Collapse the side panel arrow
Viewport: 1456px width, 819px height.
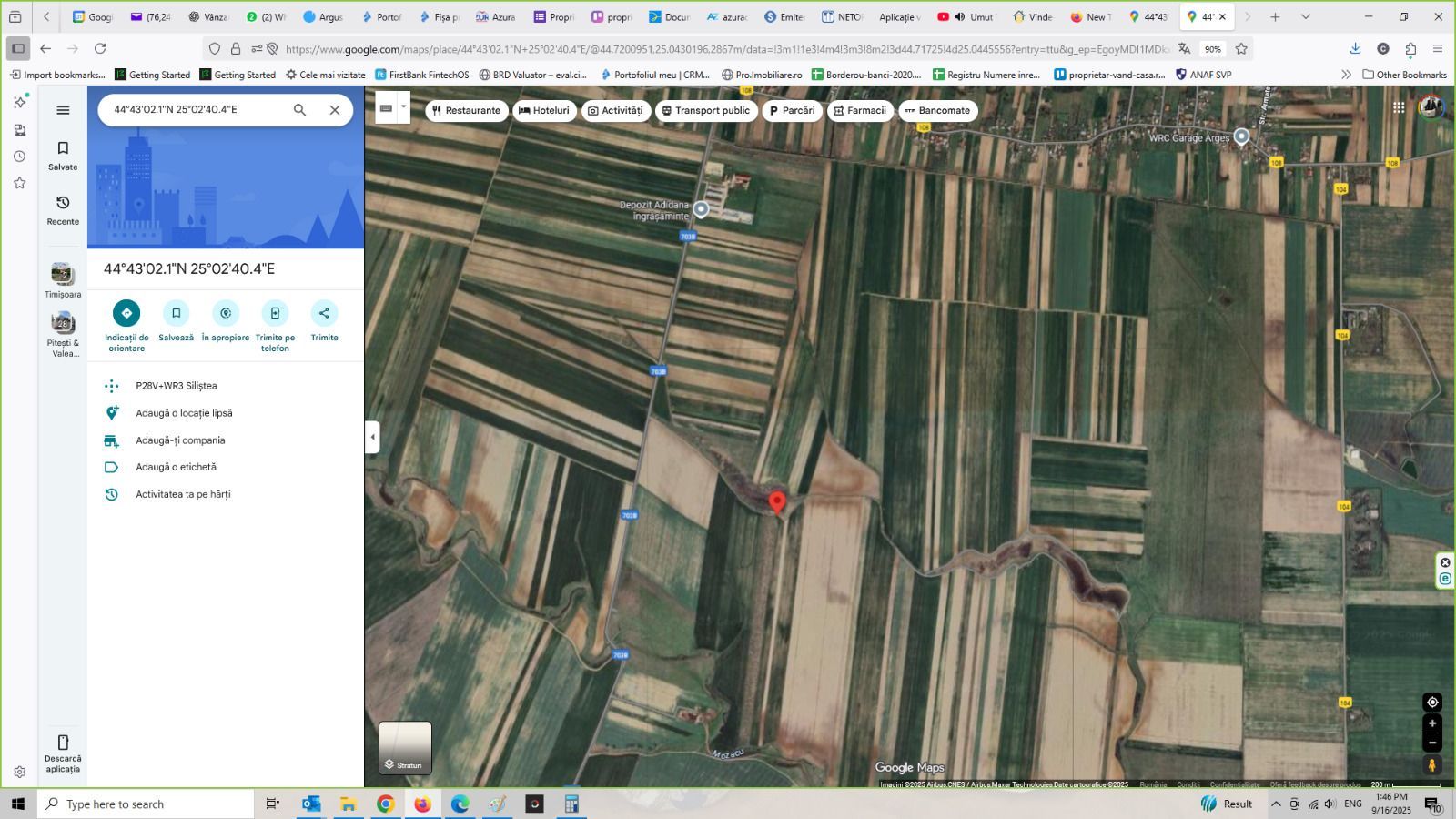(x=372, y=437)
